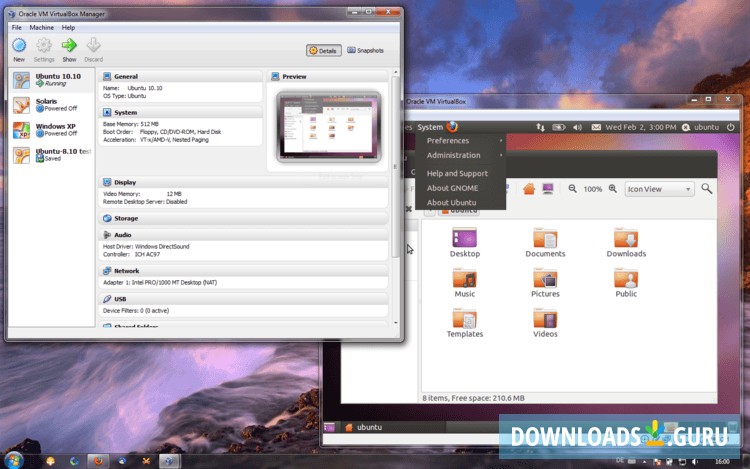The image size is (750, 469).
Task: Click the zoom in magnifier in Nautilus
Action: click(x=613, y=189)
